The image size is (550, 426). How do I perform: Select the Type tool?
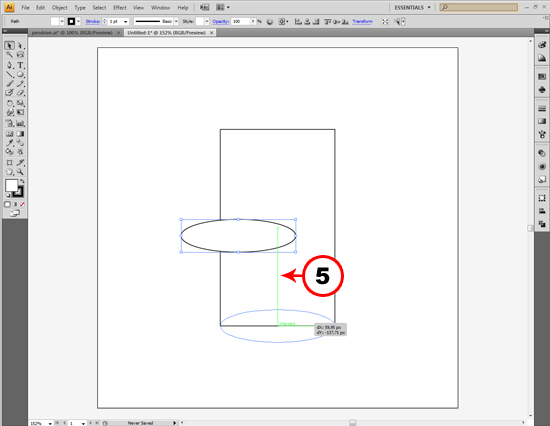(21, 65)
